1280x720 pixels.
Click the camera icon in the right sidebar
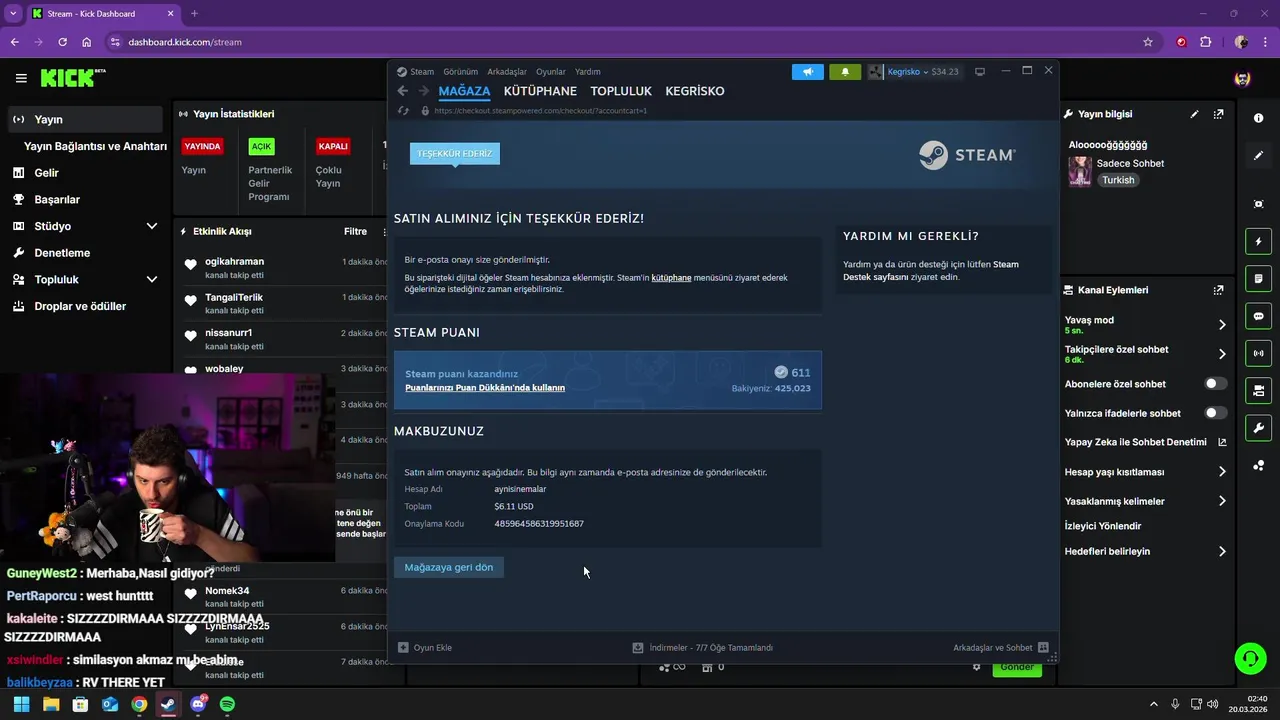(x=1258, y=390)
